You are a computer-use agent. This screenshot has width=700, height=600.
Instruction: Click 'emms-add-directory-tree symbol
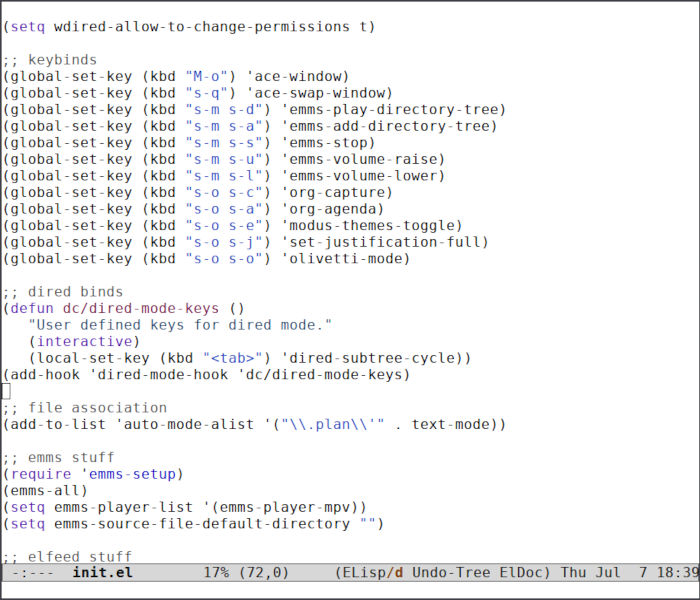pyautogui.click(x=389, y=126)
